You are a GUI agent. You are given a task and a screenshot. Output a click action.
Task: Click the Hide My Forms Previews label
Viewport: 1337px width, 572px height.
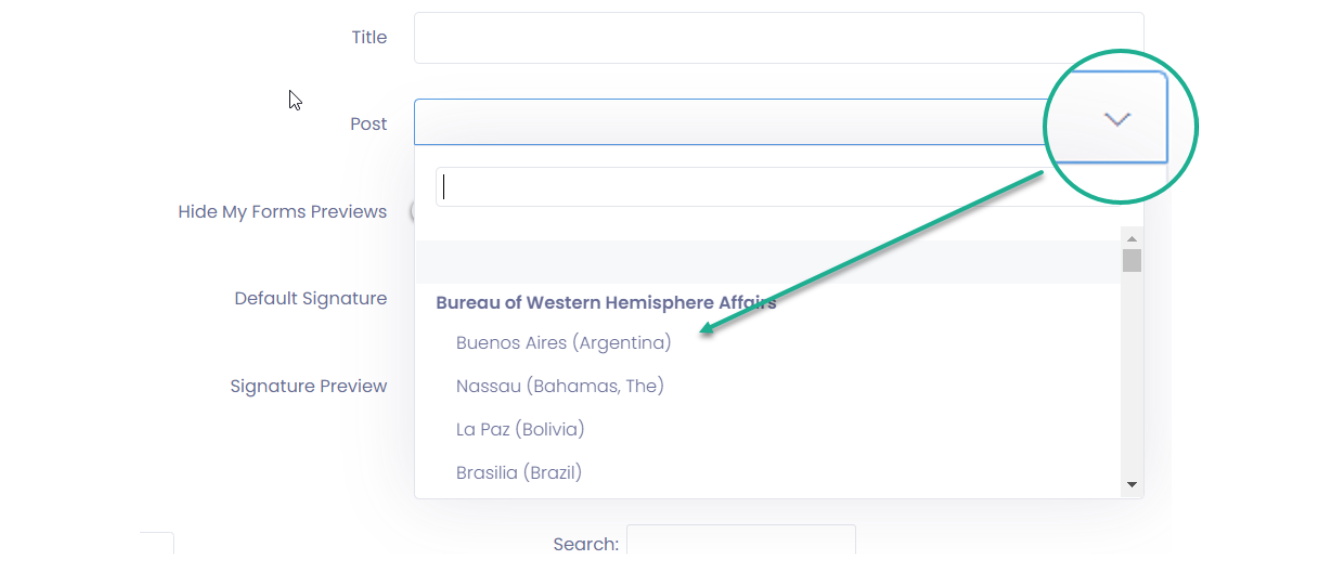(282, 212)
